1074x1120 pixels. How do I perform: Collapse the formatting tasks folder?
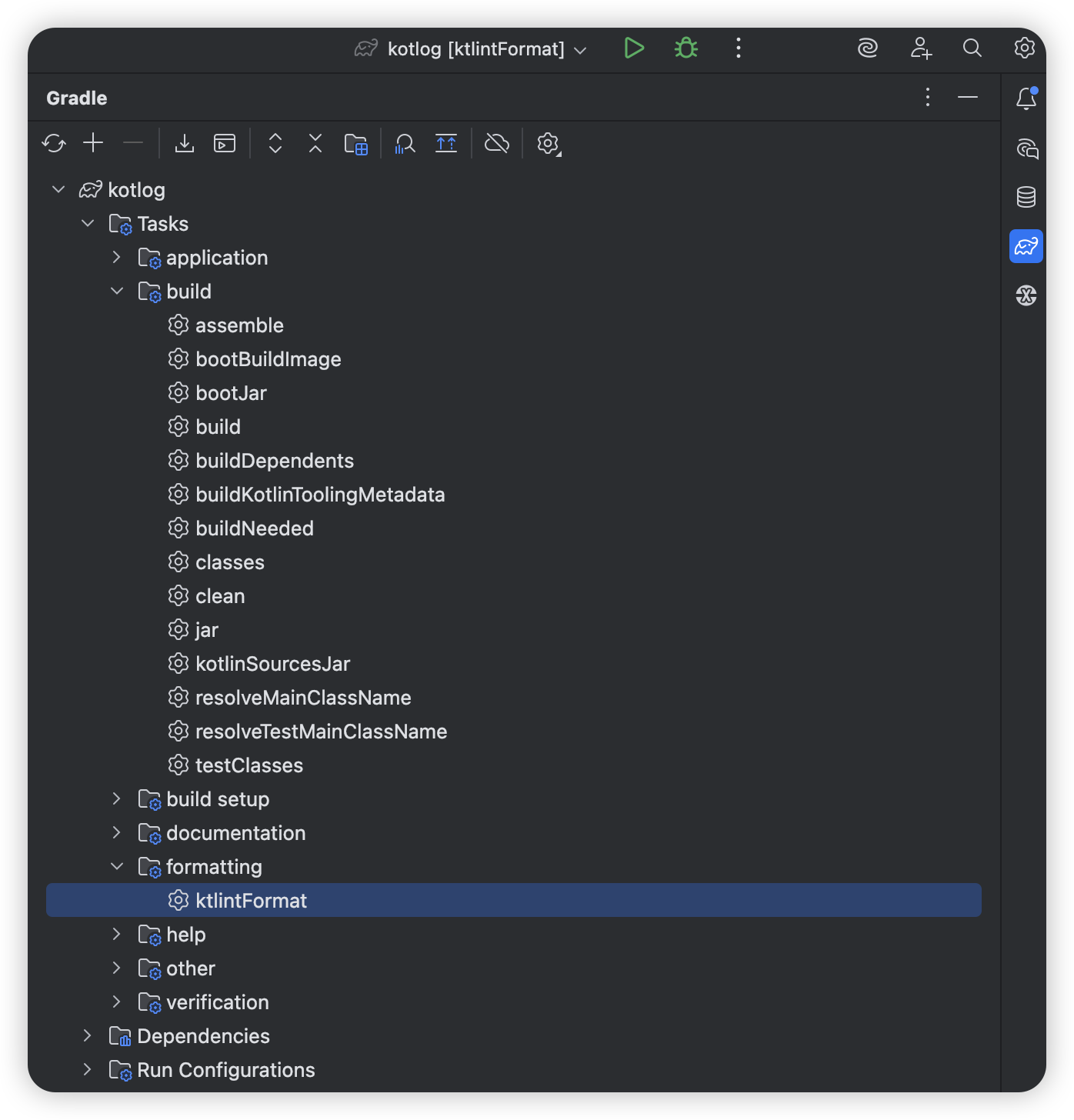(x=117, y=866)
